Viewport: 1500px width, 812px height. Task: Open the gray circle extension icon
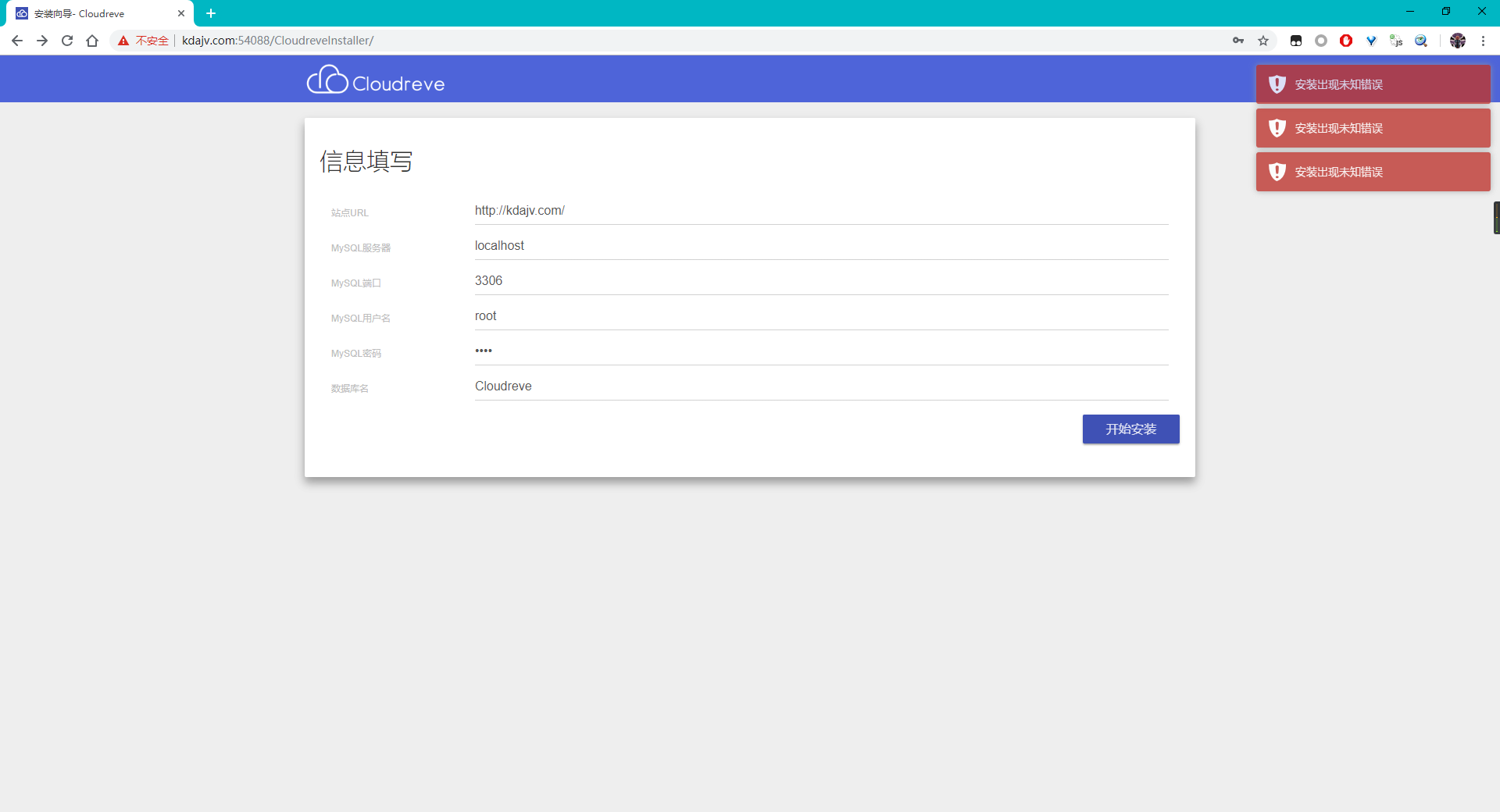(1321, 41)
